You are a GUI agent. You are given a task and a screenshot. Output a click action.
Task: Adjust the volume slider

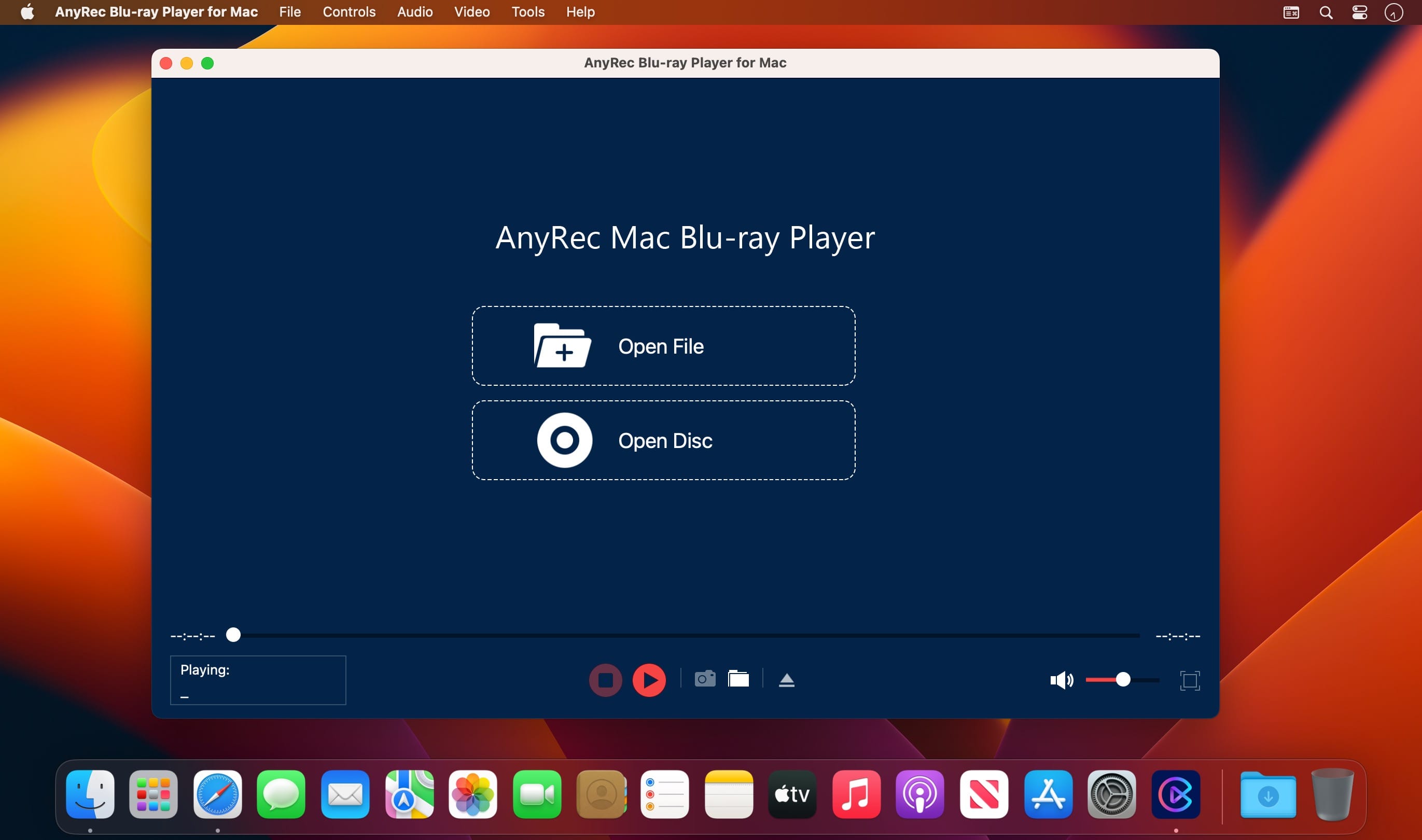[x=1123, y=680]
